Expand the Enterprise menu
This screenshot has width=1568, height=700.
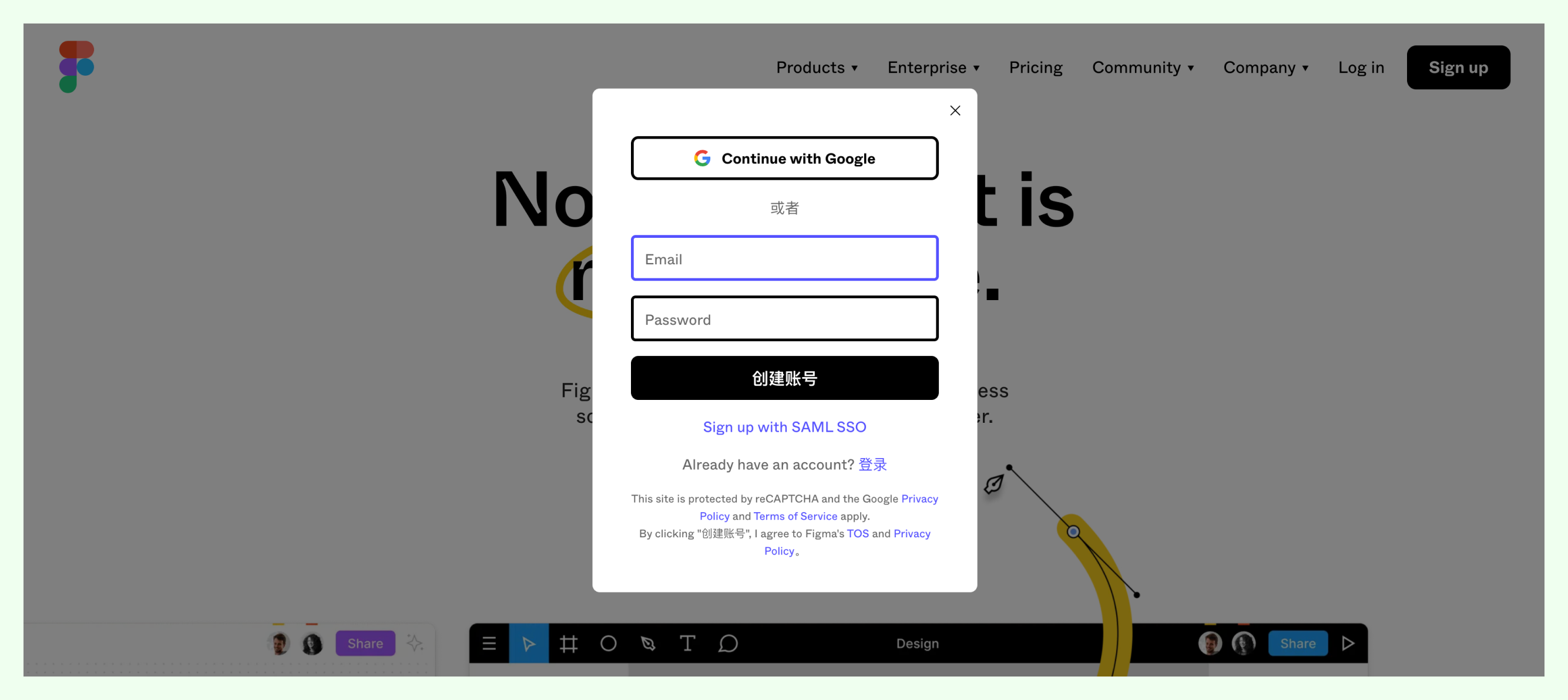(x=933, y=67)
